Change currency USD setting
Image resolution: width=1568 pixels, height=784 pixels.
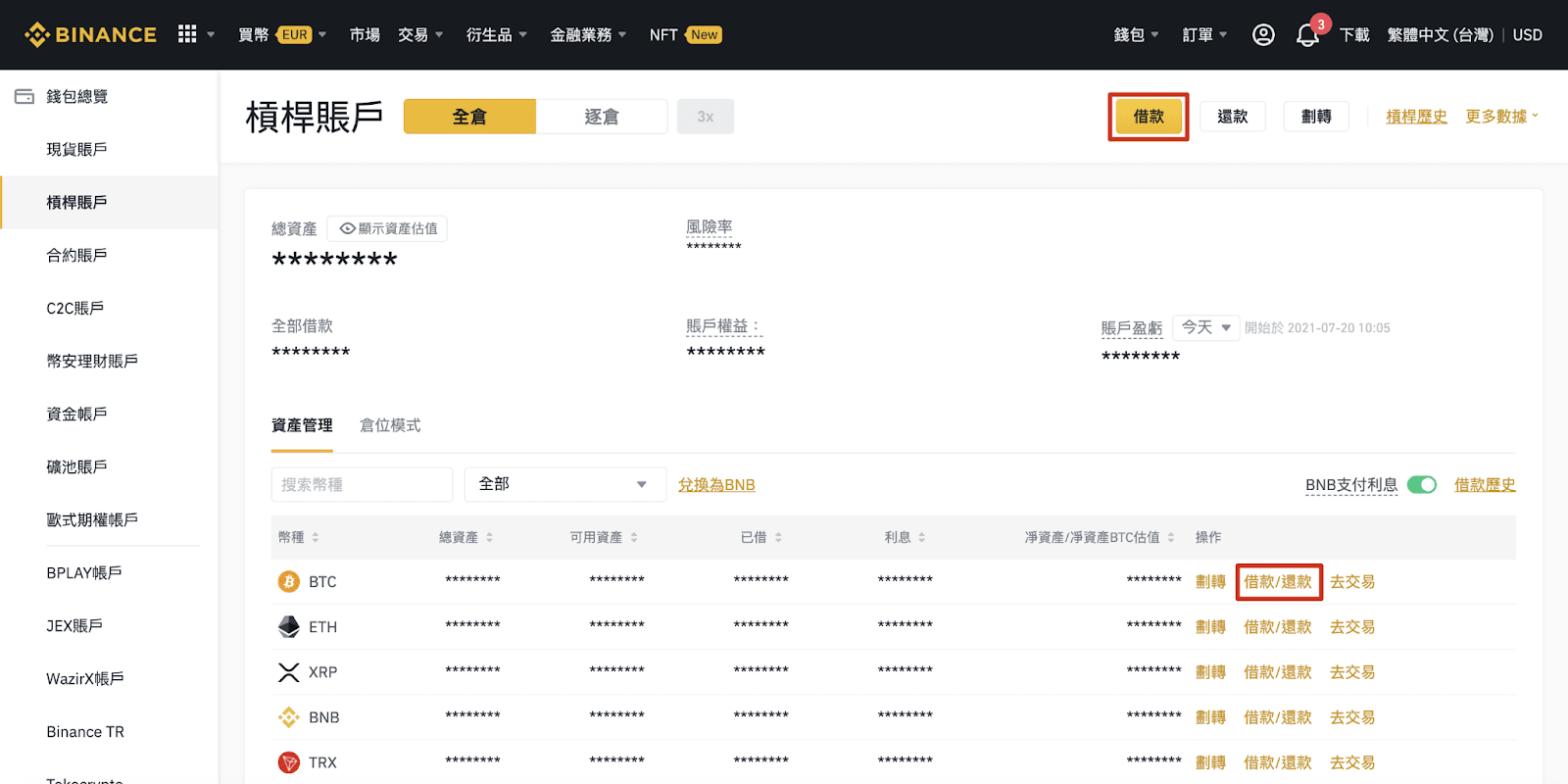[1527, 34]
